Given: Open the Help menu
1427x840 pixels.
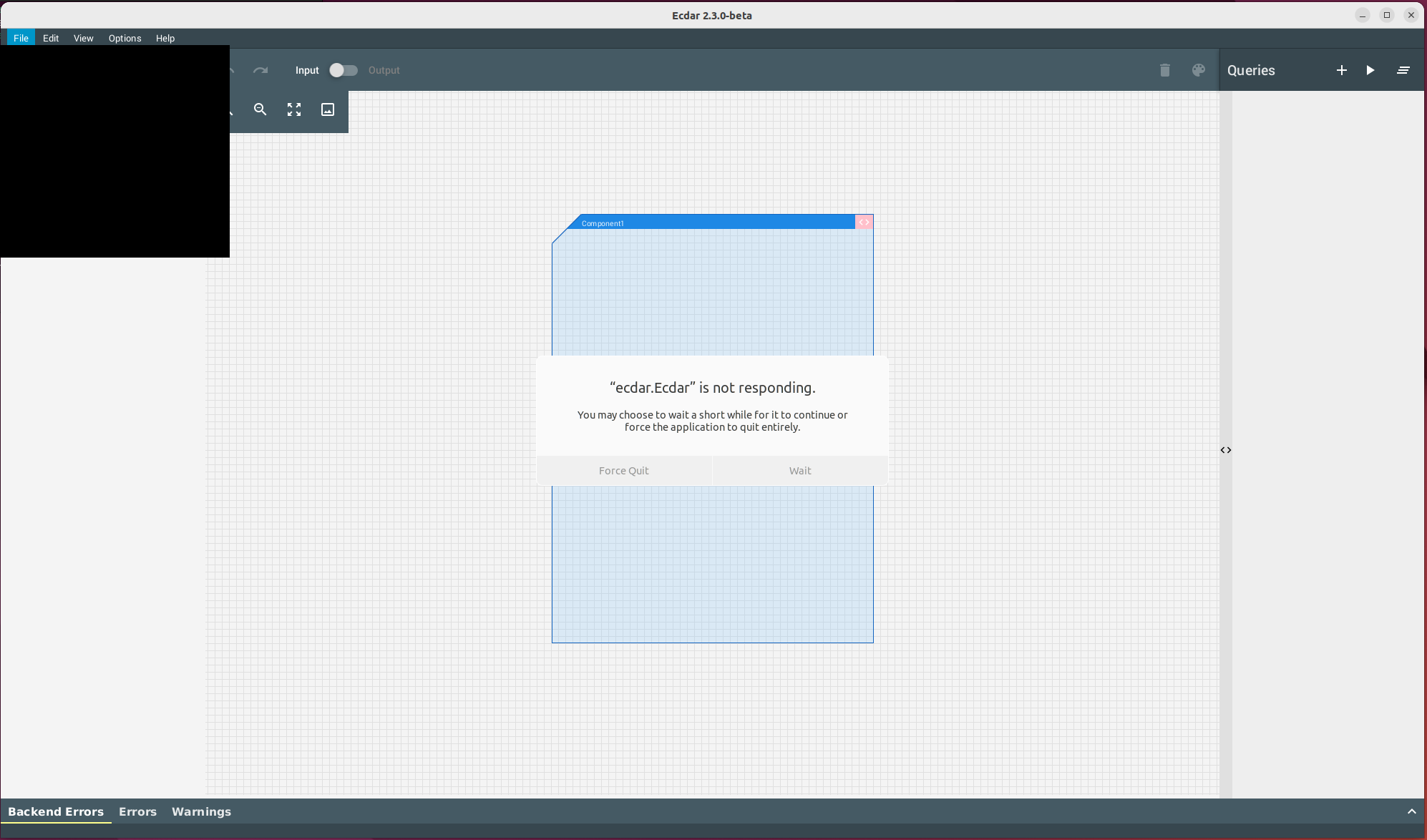Looking at the screenshot, I should [165, 38].
